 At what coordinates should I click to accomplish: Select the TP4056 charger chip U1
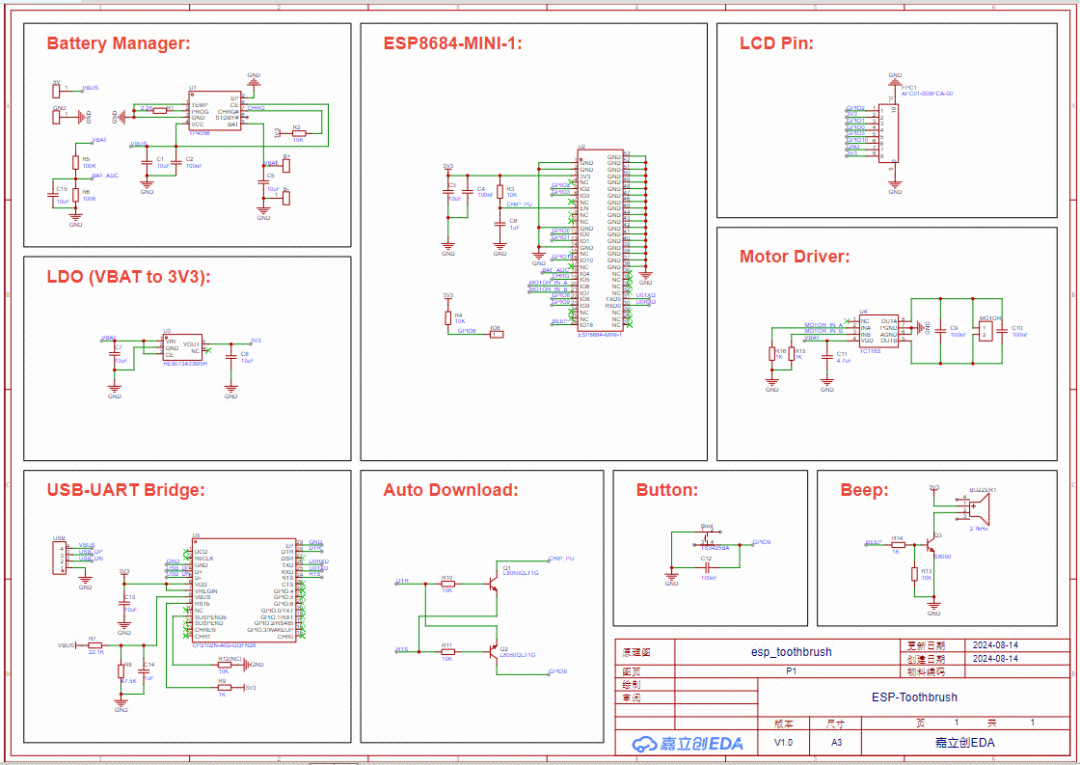click(x=214, y=111)
